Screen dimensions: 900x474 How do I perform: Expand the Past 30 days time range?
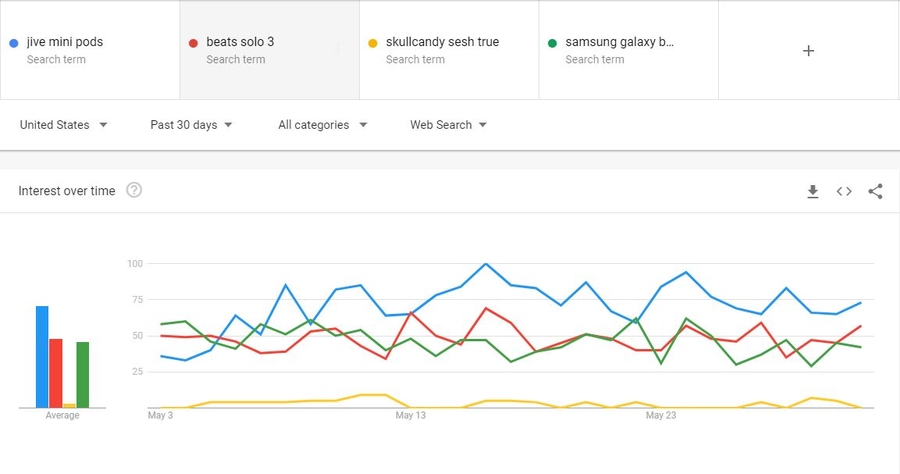(191, 125)
